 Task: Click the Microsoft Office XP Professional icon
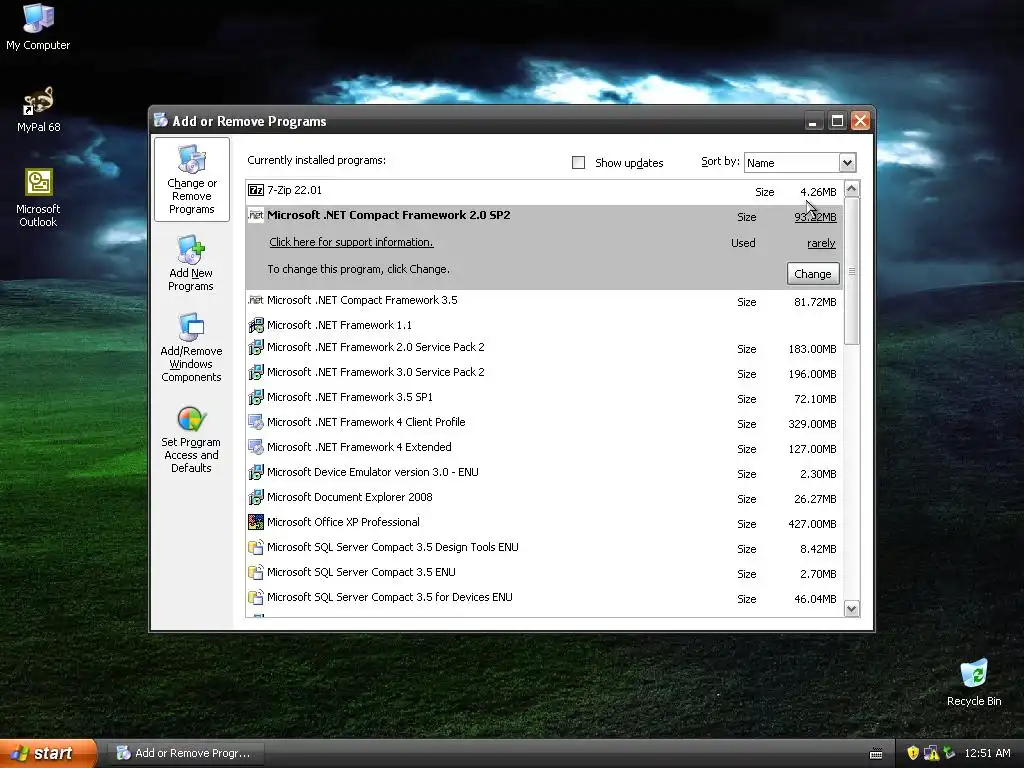[256, 522]
